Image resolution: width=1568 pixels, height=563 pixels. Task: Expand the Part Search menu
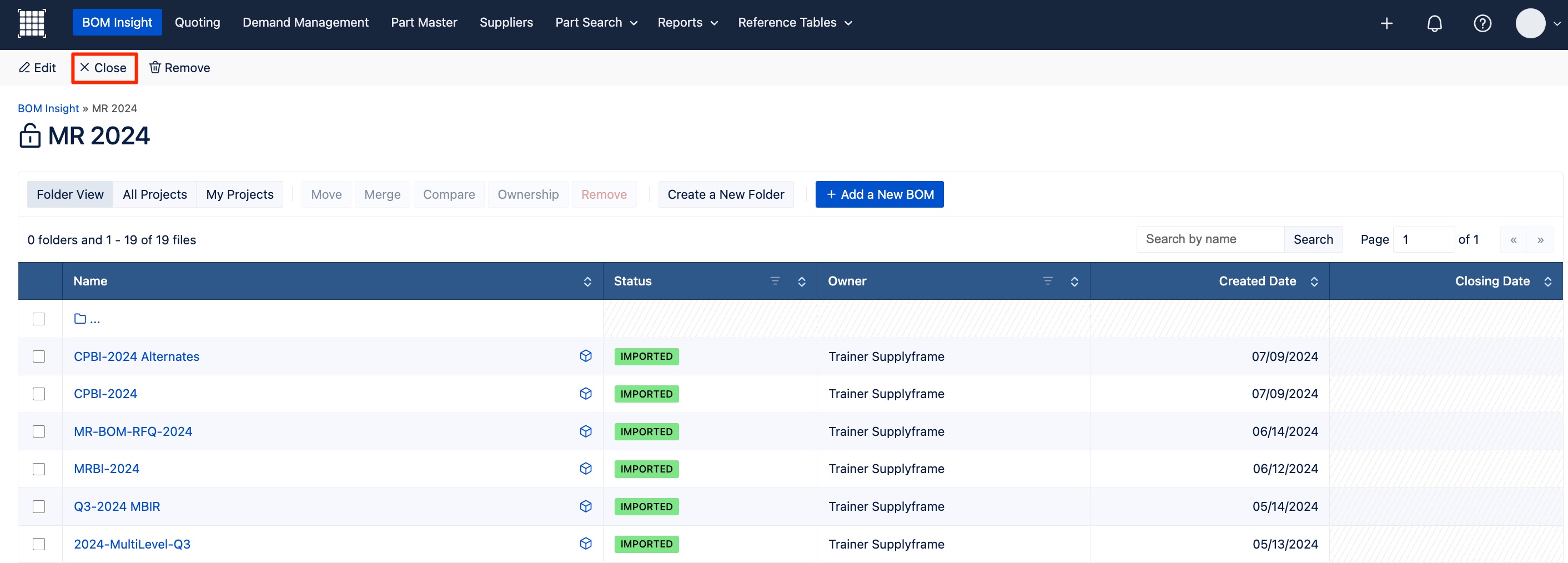coord(596,23)
